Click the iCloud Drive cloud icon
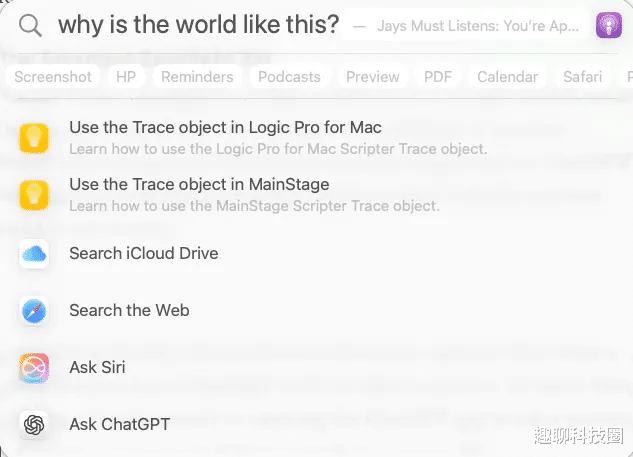The height and width of the screenshot is (457, 633). click(34, 254)
